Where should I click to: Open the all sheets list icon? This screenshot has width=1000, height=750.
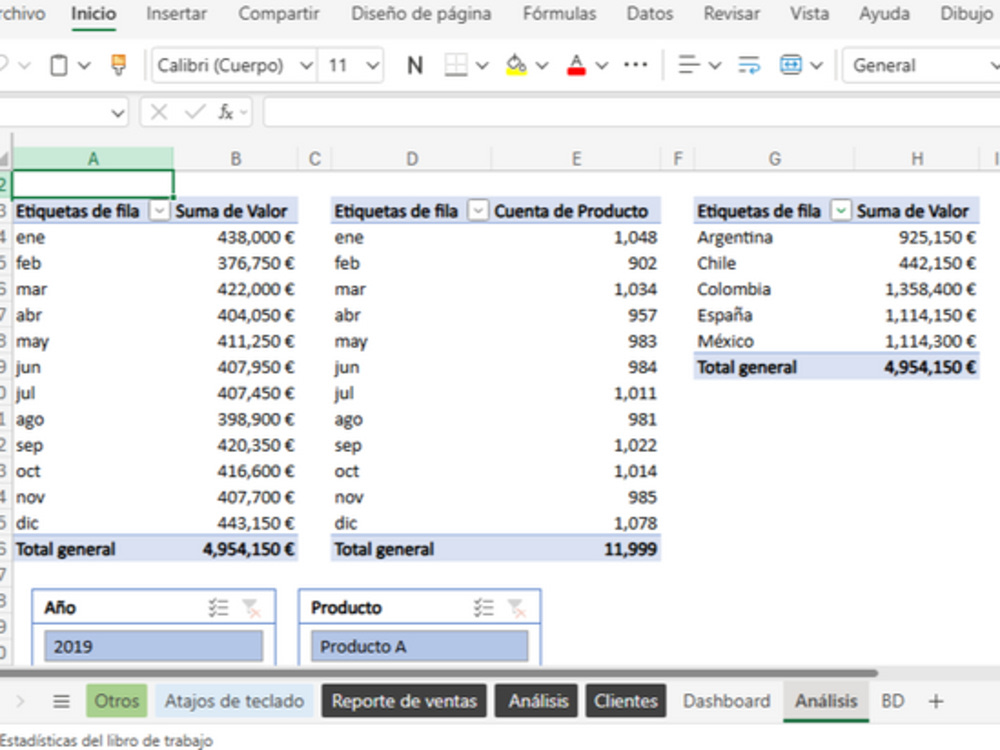(x=61, y=702)
